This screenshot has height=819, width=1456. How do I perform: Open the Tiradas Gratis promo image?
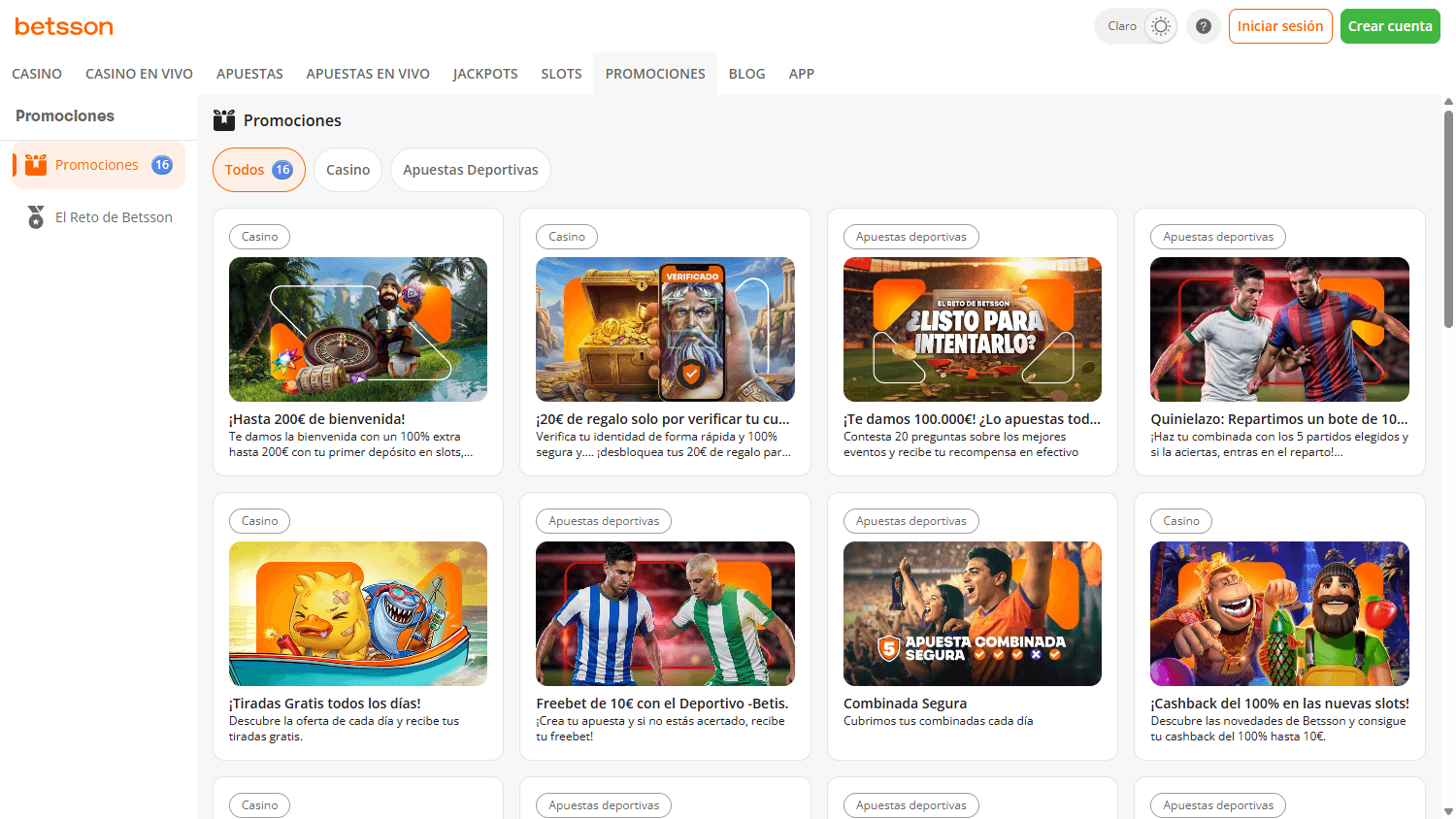coord(358,613)
